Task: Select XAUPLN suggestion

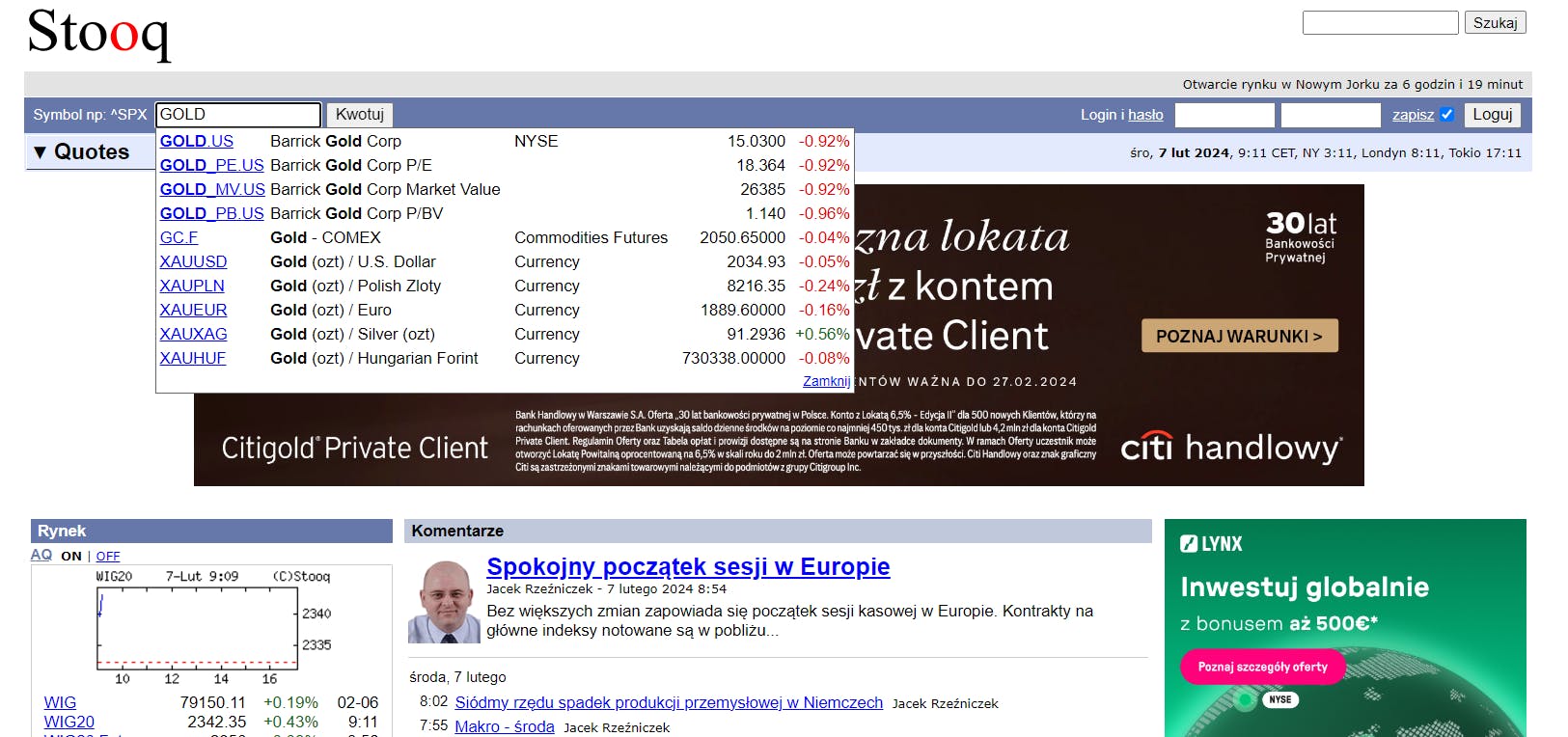Action: (192, 286)
